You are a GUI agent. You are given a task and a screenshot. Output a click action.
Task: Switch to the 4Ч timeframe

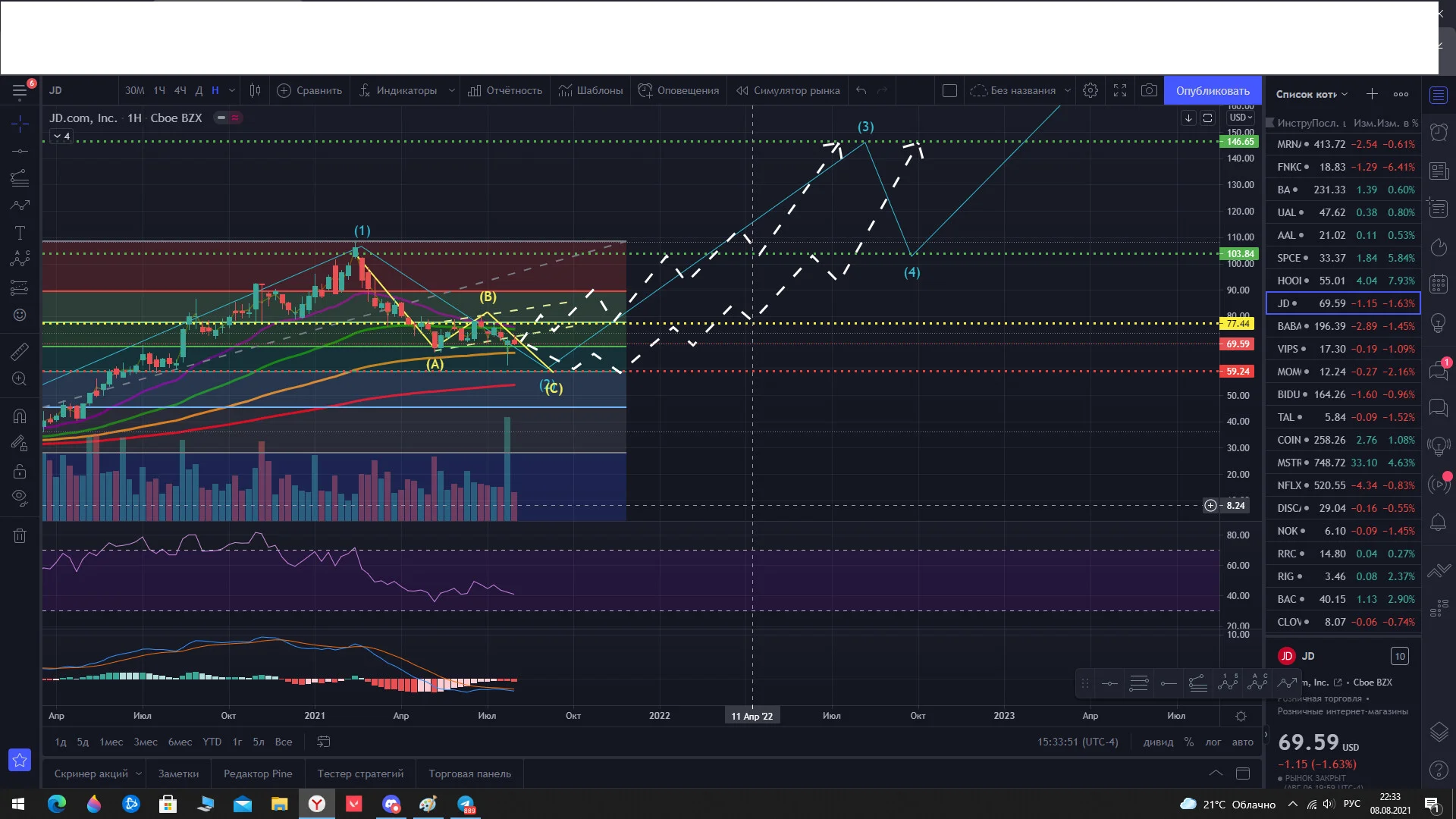coord(180,90)
